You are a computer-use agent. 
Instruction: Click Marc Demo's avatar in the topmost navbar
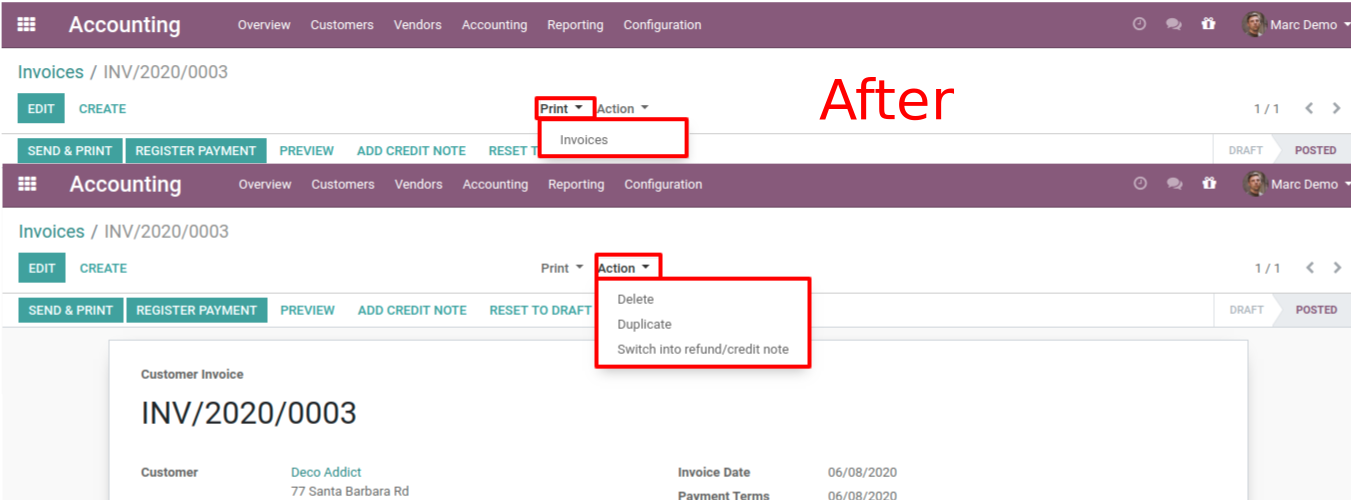(1254, 25)
